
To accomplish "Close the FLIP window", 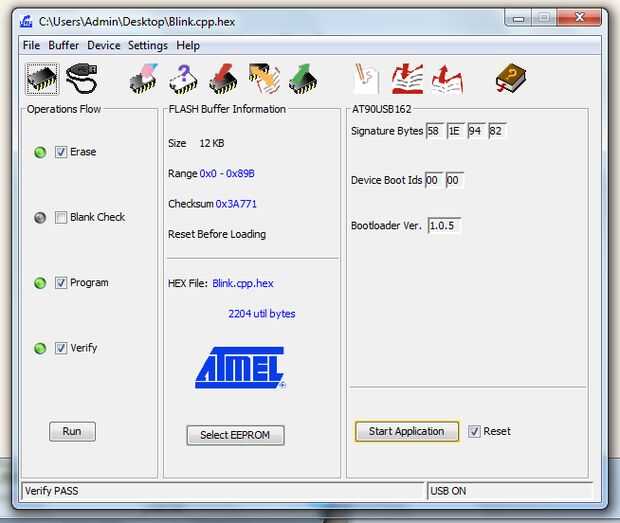I will point(579,18).
